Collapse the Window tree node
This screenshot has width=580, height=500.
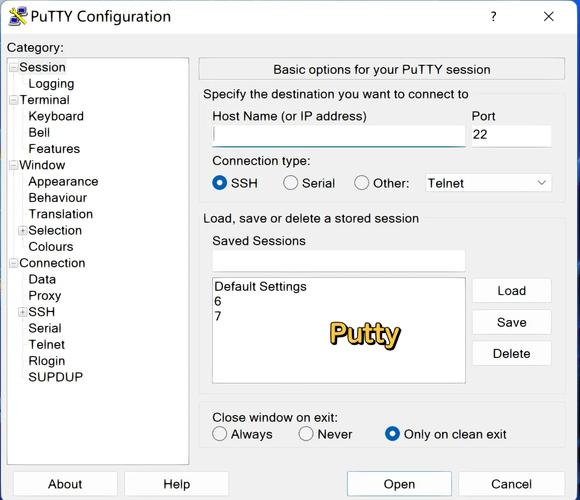click(x=14, y=165)
